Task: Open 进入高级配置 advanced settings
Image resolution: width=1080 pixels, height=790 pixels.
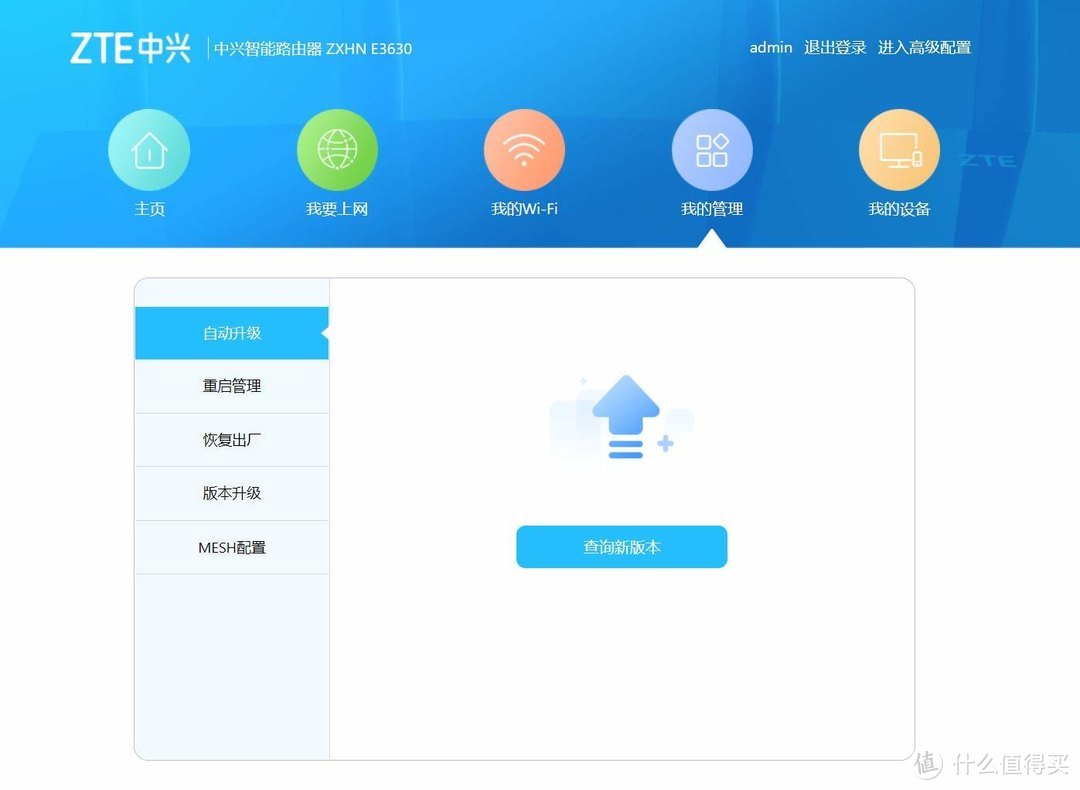Action: [925, 47]
